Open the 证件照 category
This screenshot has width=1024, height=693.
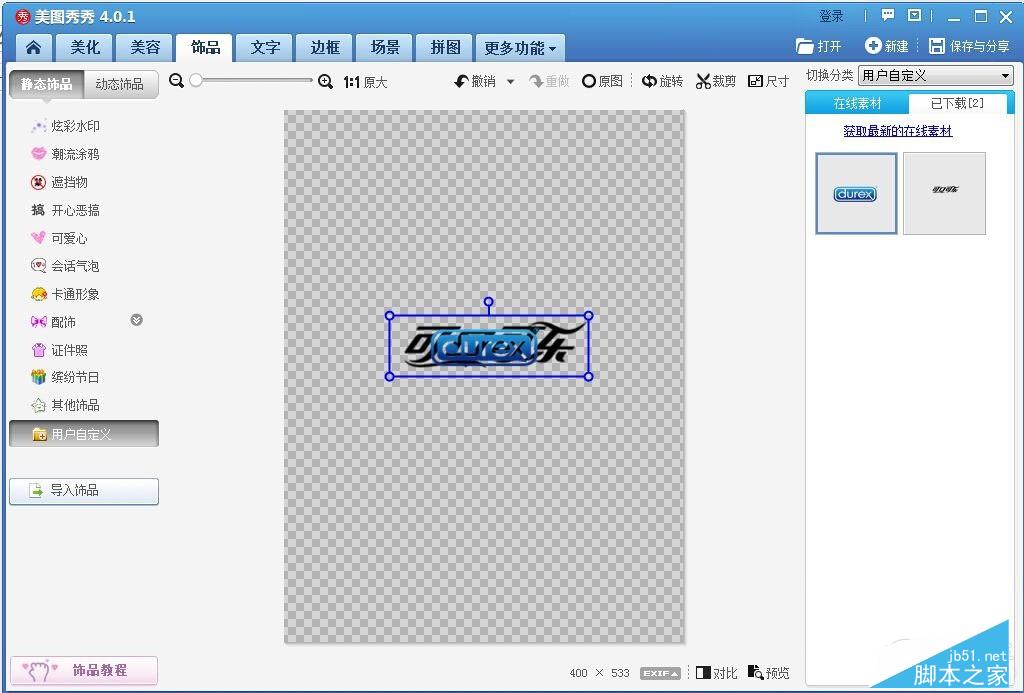[59, 350]
